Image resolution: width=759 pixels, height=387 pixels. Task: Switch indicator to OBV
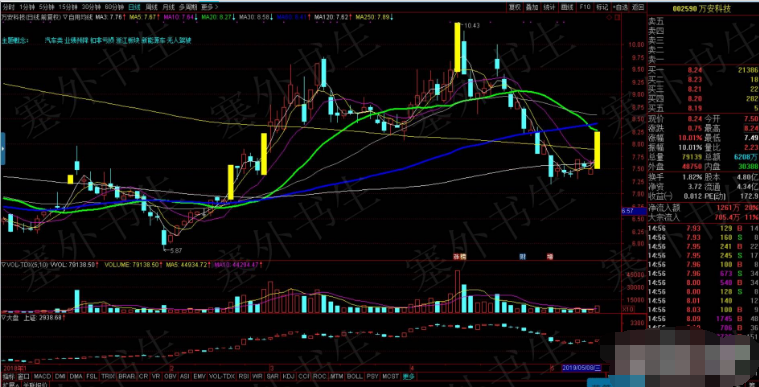[x=170, y=376]
